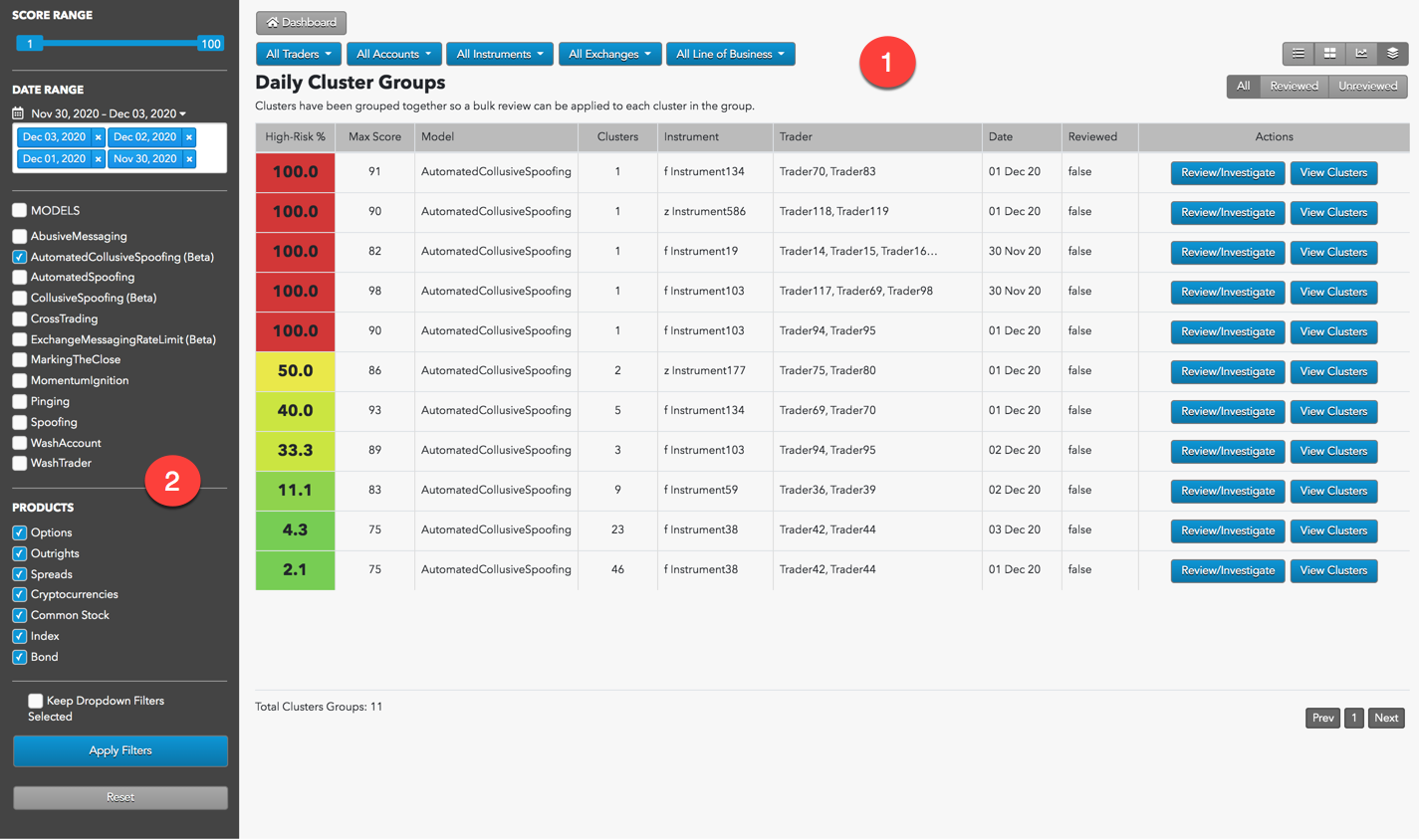Click the score range minimum handle showing 1
This screenshot has height=840, width=1419.
tap(30, 44)
